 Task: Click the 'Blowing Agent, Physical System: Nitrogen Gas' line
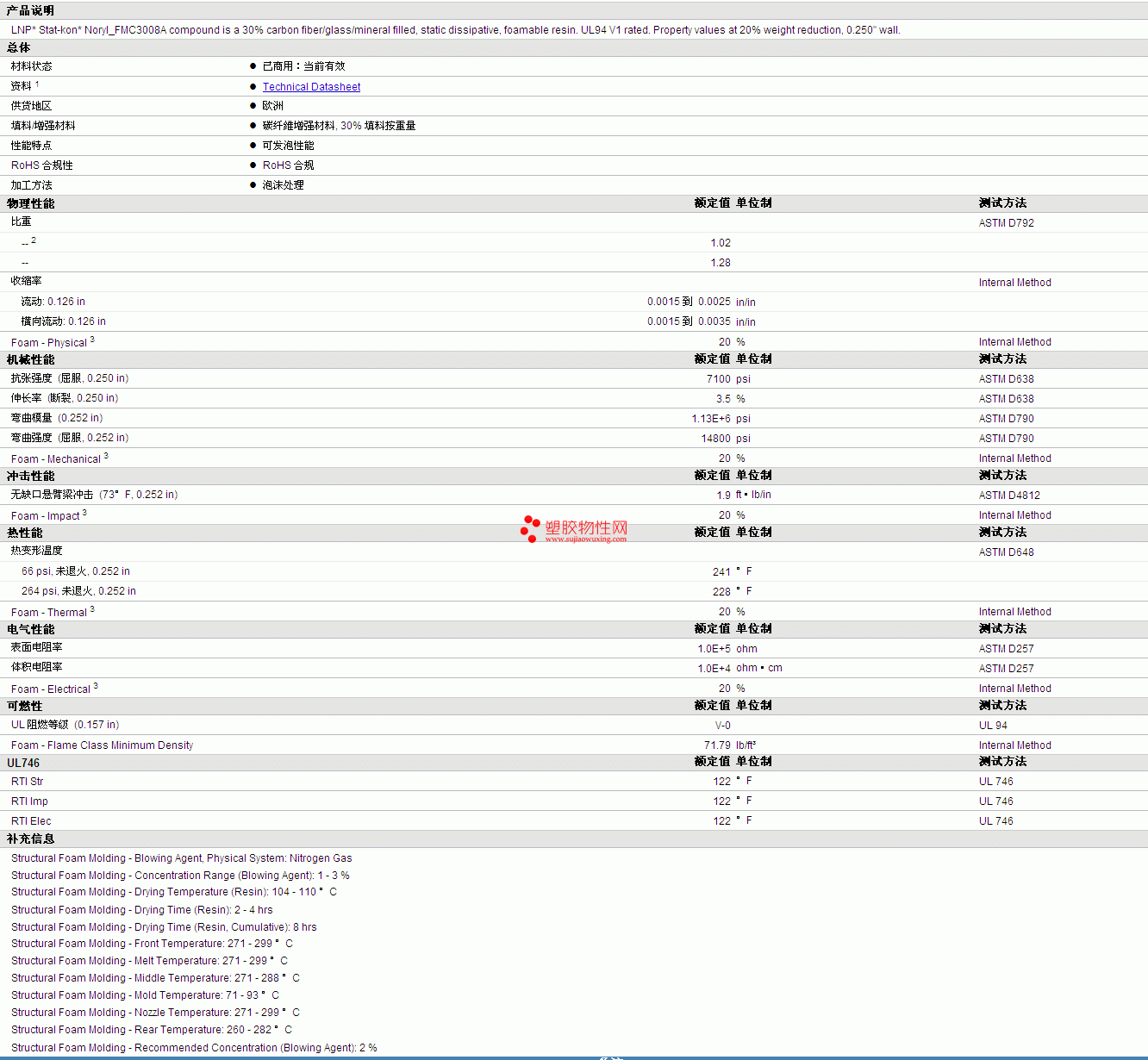point(182,858)
